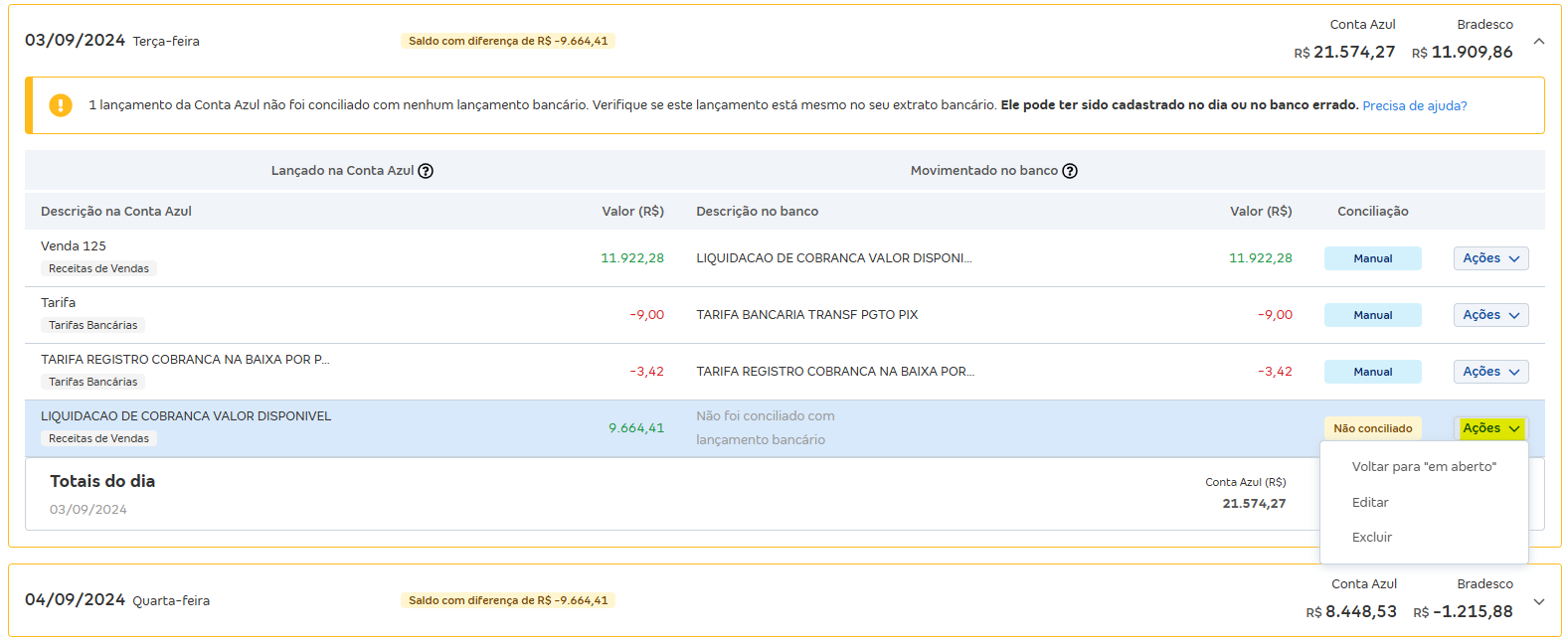Open Ações dropdown for Venda 125
1568x643 pixels.
[x=1490, y=258]
